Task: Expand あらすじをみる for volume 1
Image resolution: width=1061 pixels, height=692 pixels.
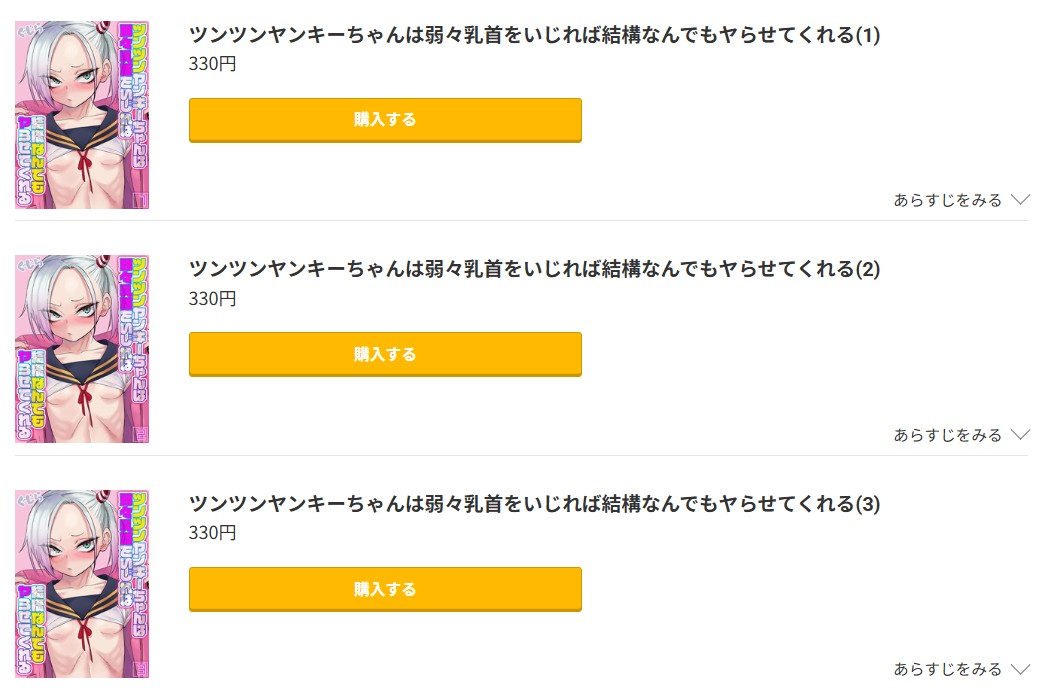Action: click(947, 200)
